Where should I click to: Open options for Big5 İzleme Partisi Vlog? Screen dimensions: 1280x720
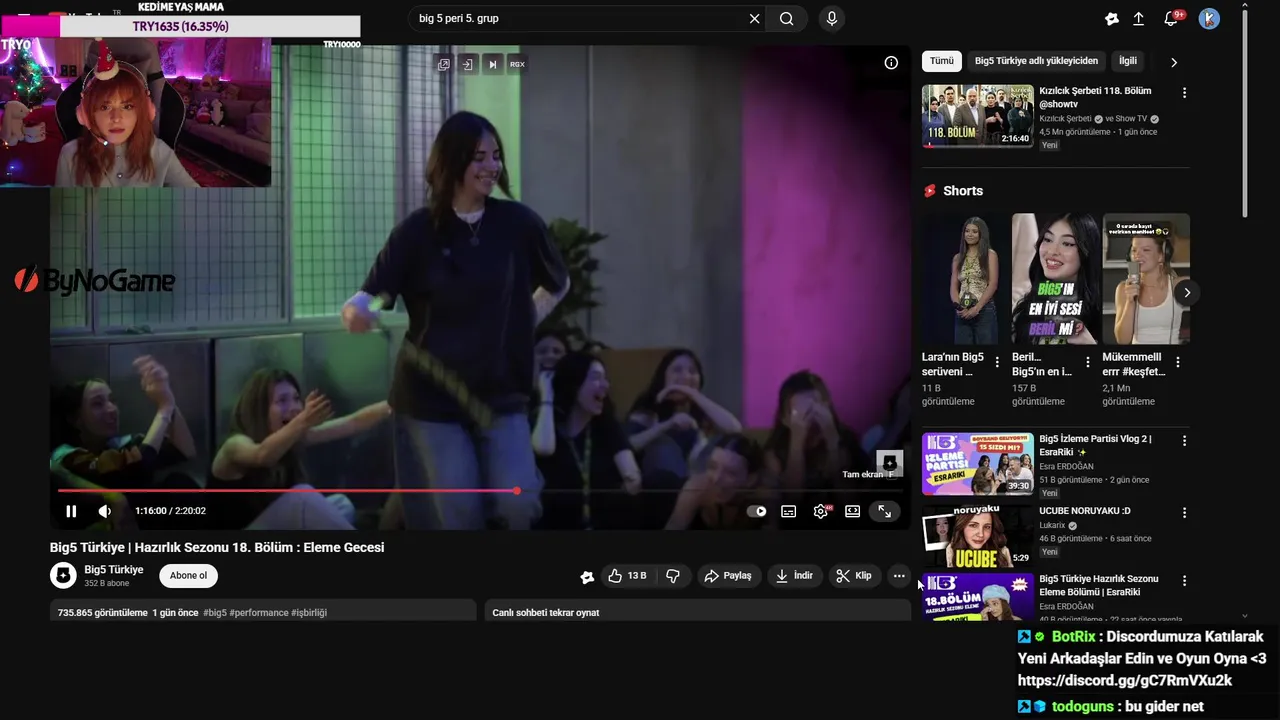1185,440
